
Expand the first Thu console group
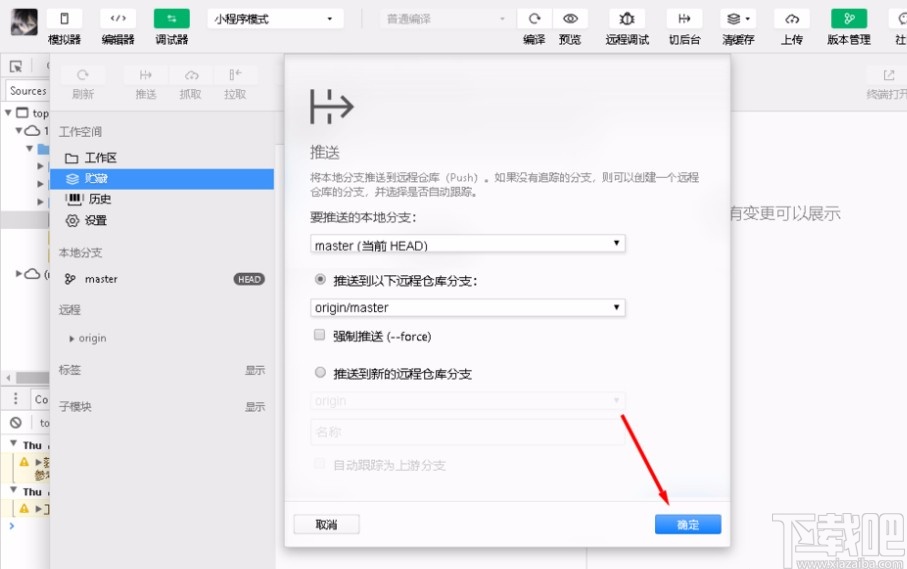tap(13, 444)
